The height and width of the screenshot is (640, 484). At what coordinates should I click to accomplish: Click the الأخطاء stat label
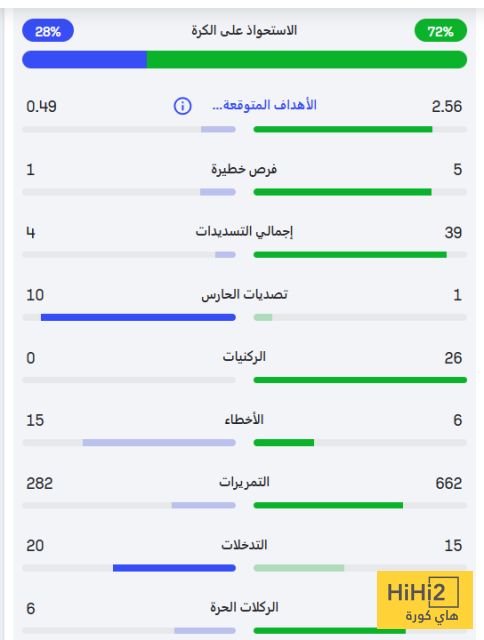click(244, 419)
